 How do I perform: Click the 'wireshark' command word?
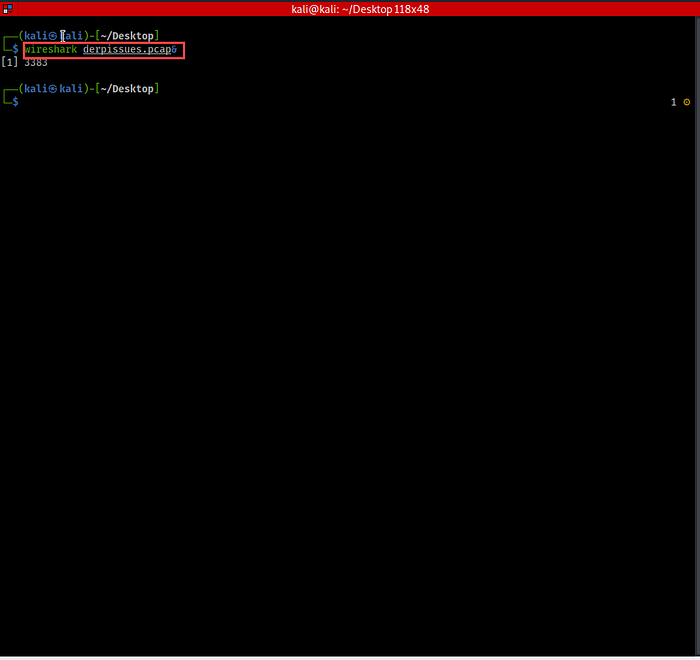click(52, 49)
